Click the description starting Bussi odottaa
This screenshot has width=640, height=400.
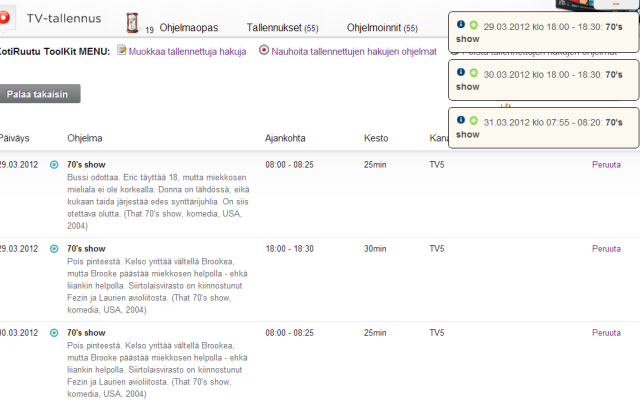pyautogui.click(x=158, y=201)
